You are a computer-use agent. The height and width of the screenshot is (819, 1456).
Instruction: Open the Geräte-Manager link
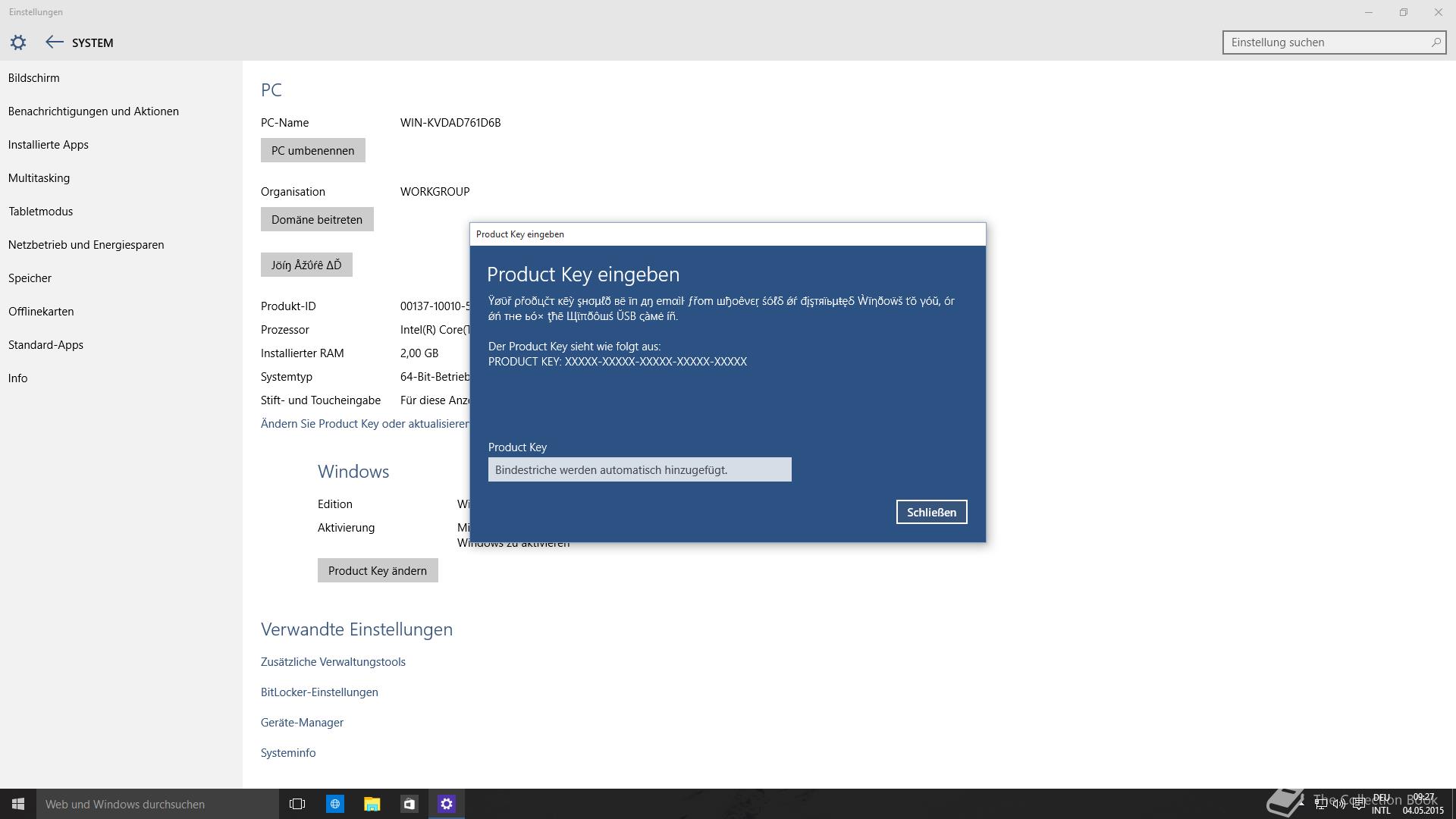point(302,723)
